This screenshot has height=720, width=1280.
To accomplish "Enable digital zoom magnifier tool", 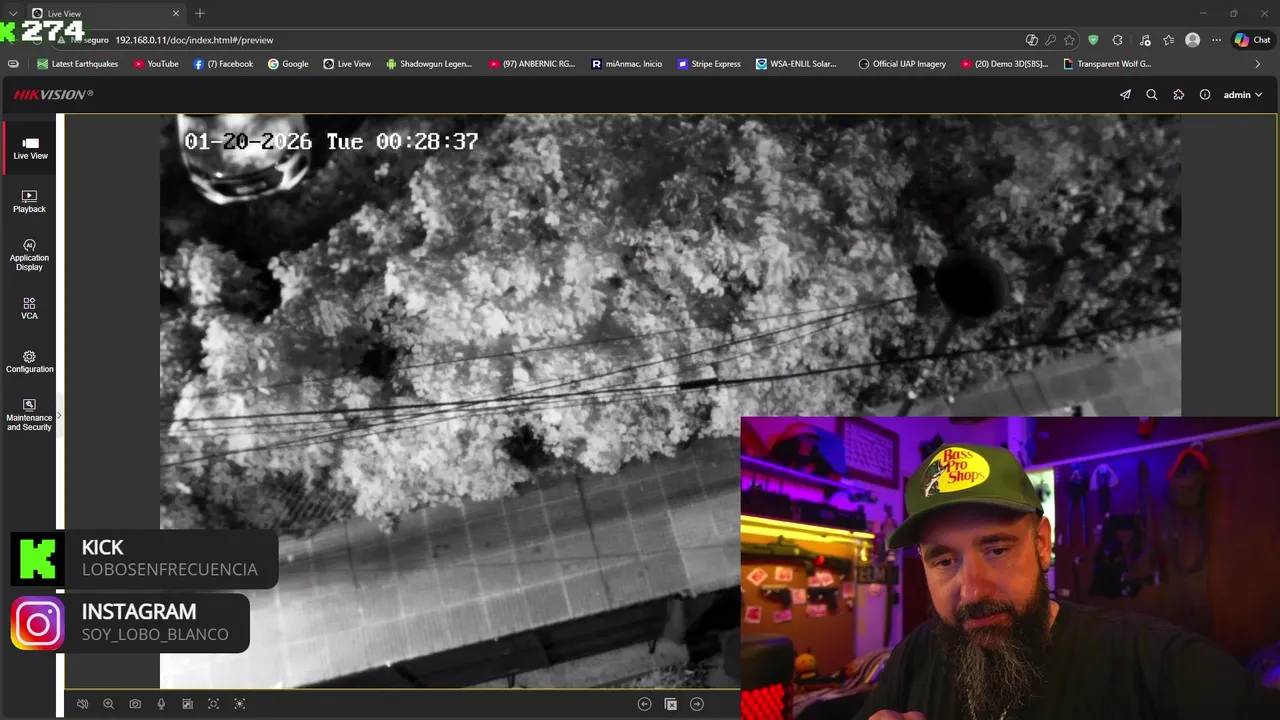I will point(109,704).
